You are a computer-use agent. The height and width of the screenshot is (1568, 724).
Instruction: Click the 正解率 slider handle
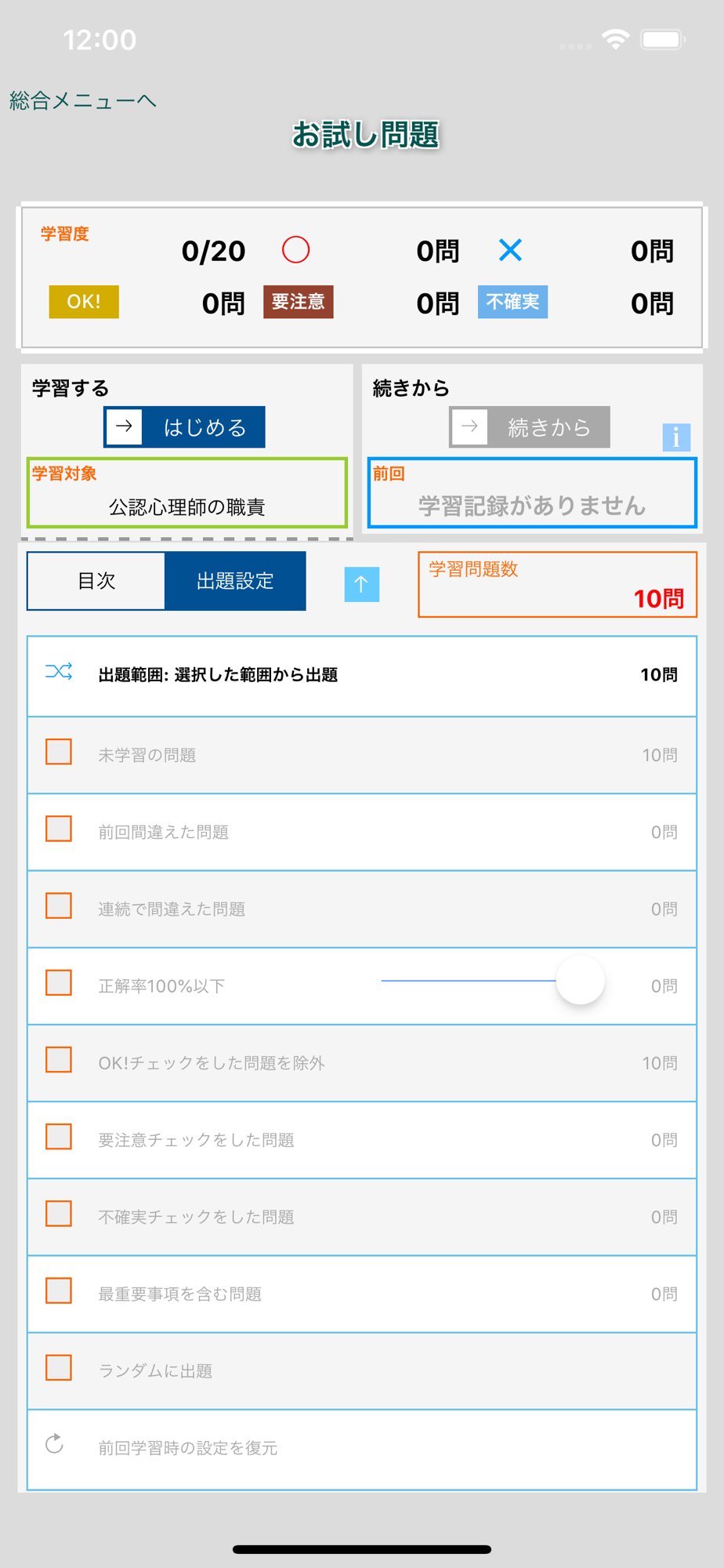tap(580, 980)
